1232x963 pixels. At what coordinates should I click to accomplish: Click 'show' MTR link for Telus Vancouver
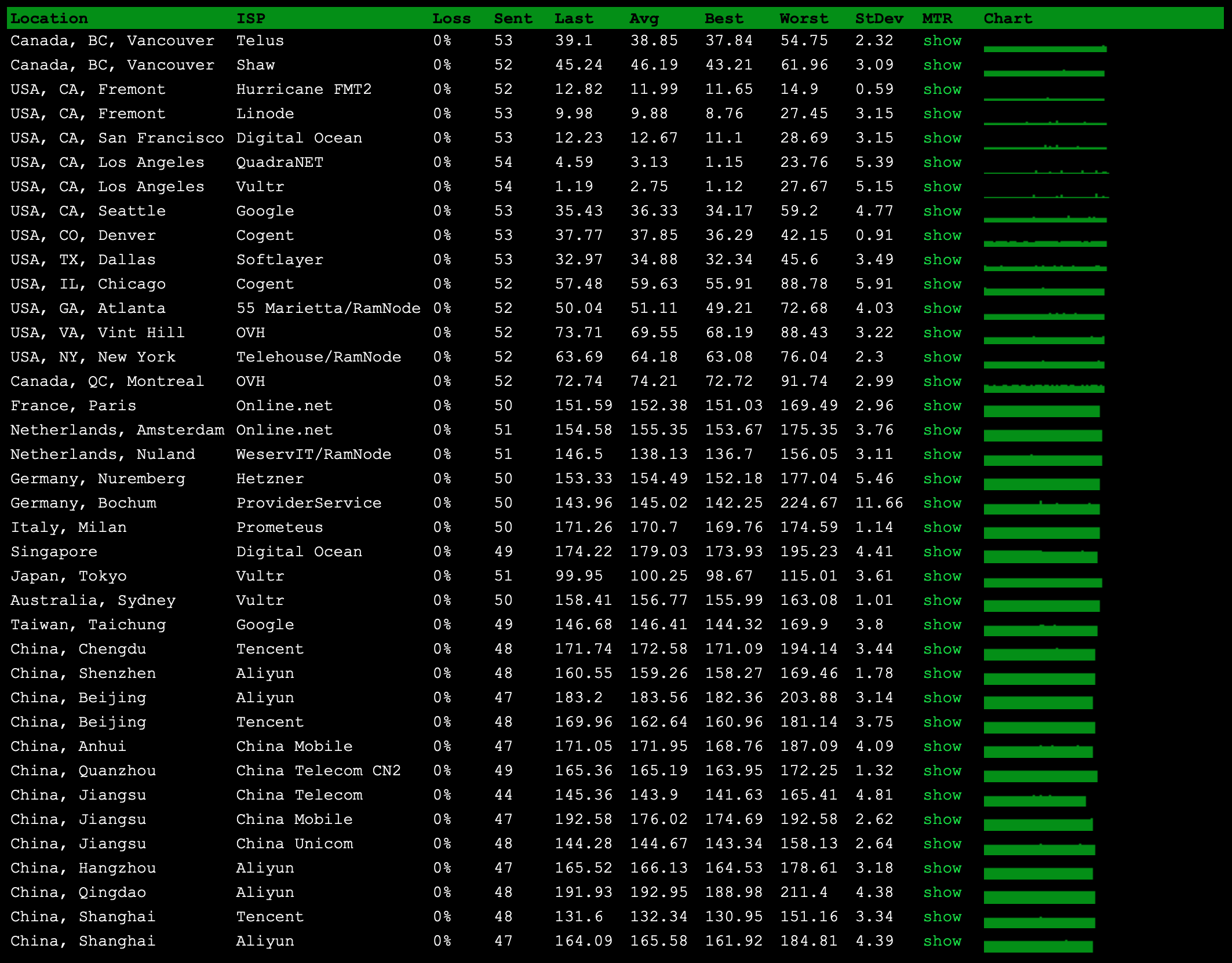click(942, 41)
